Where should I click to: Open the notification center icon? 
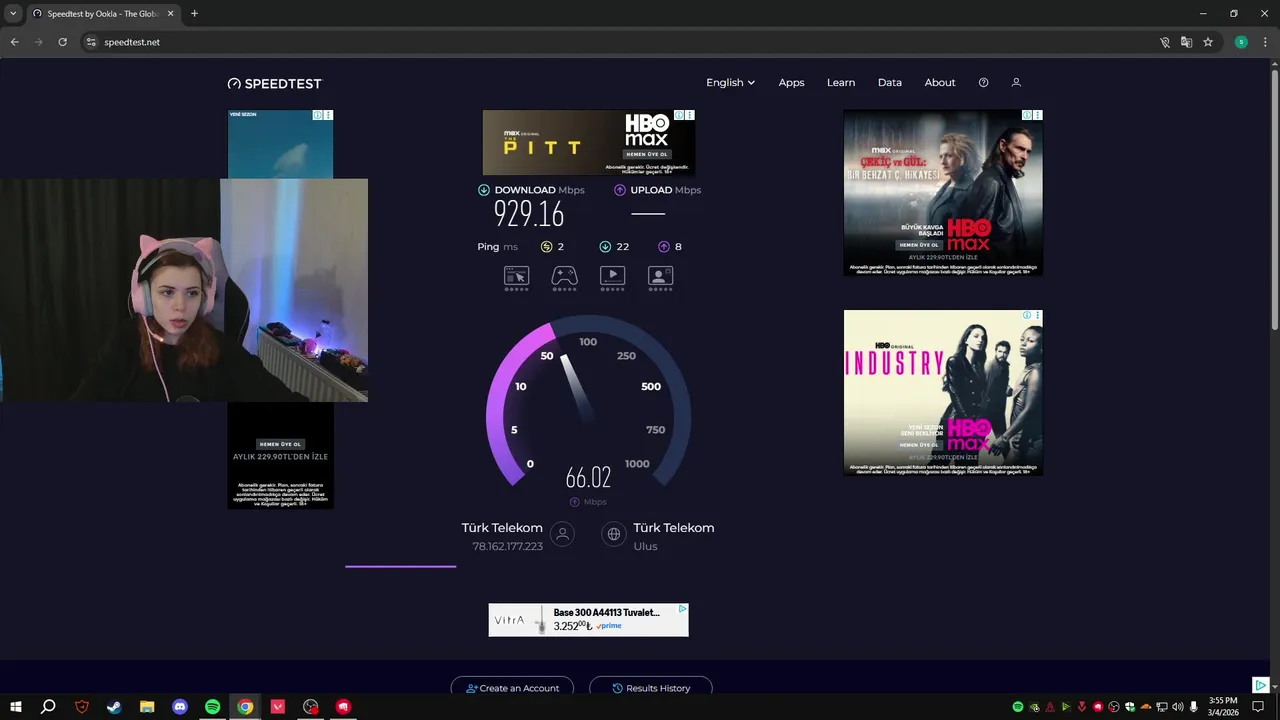click(x=1258, y=707)
